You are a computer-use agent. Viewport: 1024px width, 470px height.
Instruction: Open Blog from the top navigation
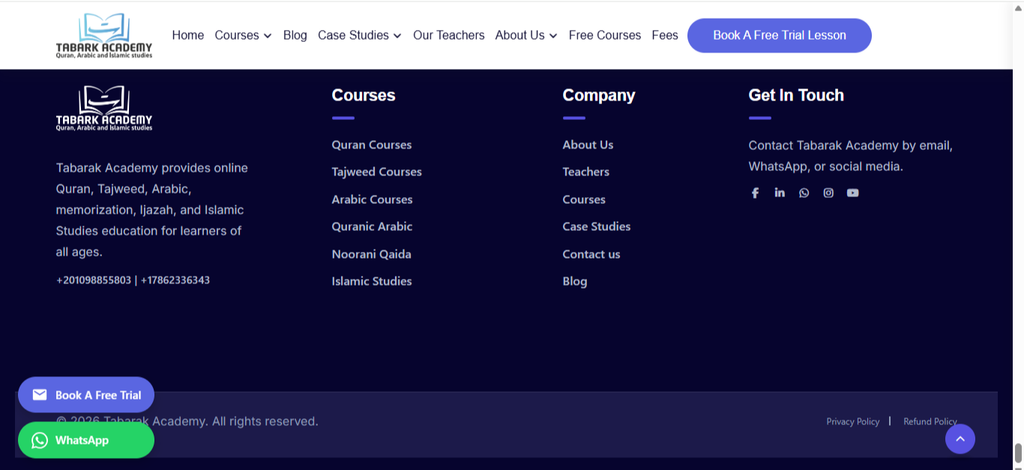click(x=295, y=35)
